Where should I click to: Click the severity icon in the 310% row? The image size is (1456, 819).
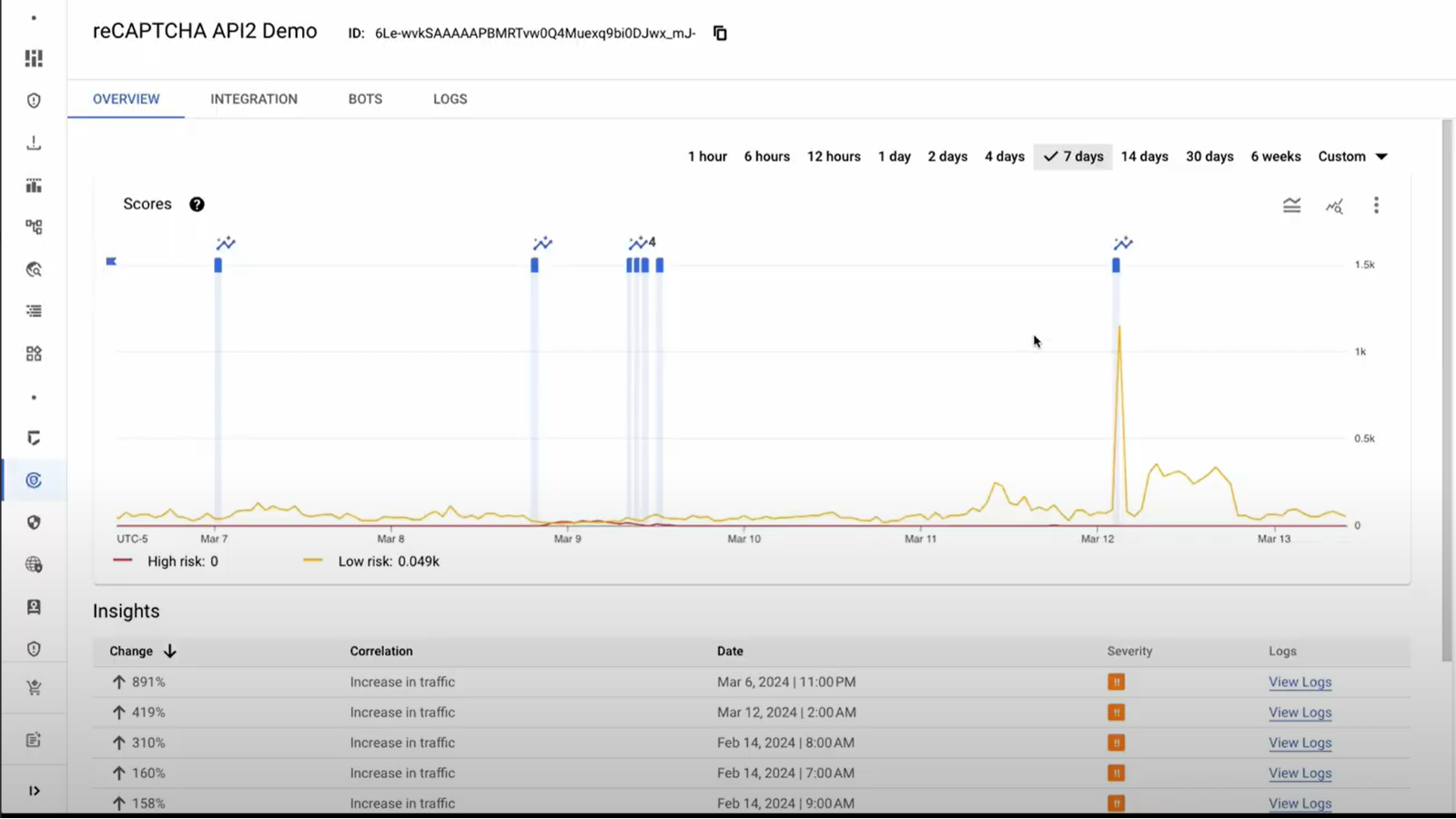[1116, 743]
